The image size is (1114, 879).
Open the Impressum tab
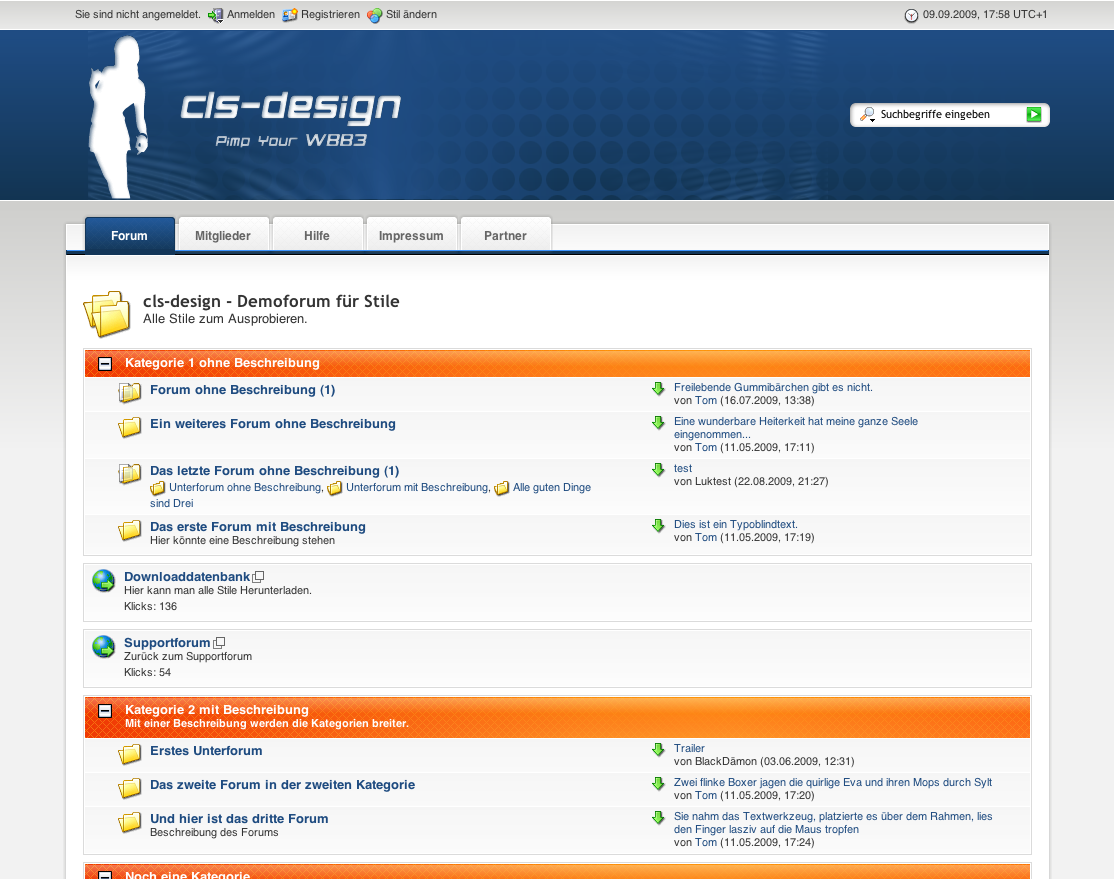(411, 236)
